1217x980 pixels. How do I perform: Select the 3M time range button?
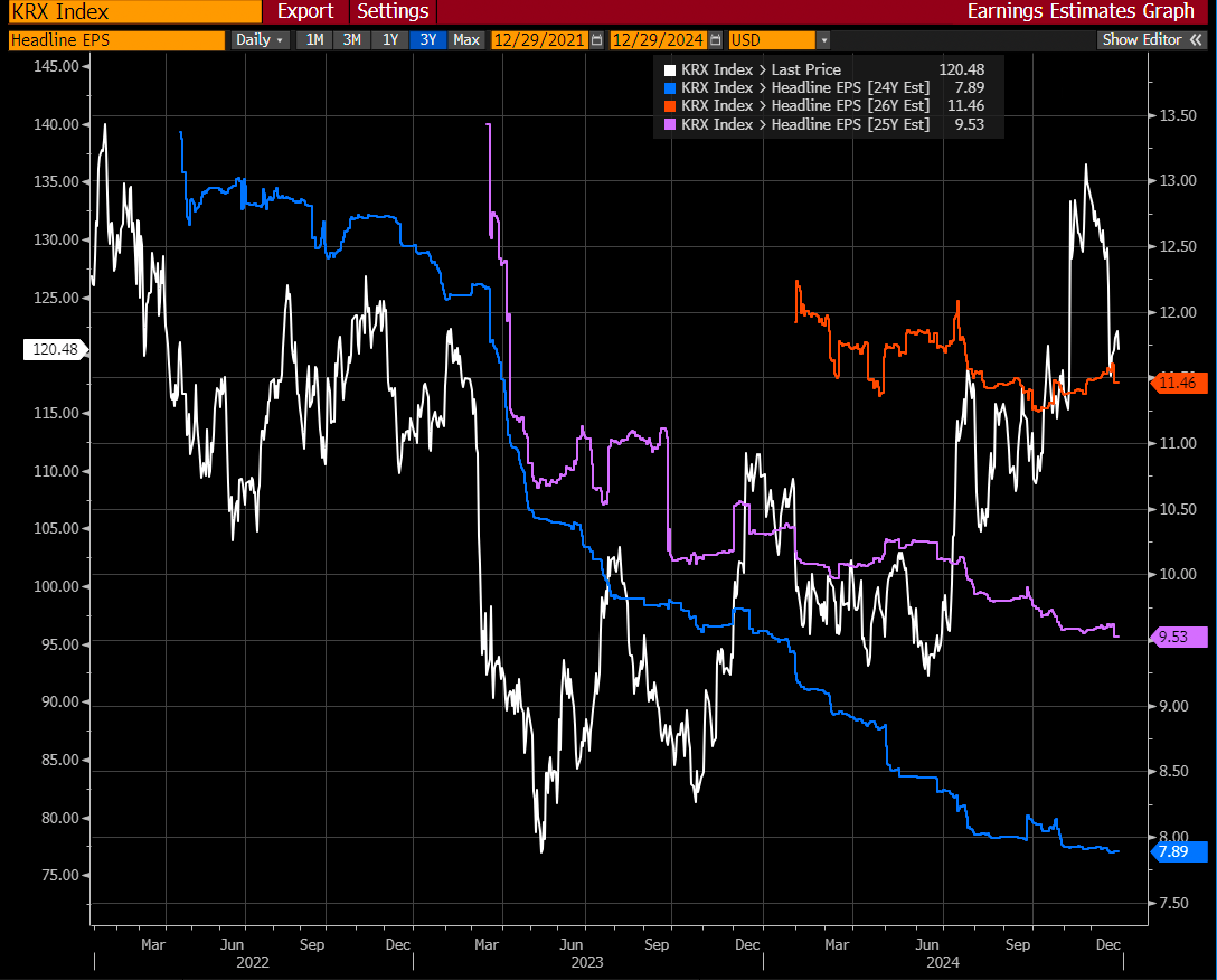[x=352, y=40]
